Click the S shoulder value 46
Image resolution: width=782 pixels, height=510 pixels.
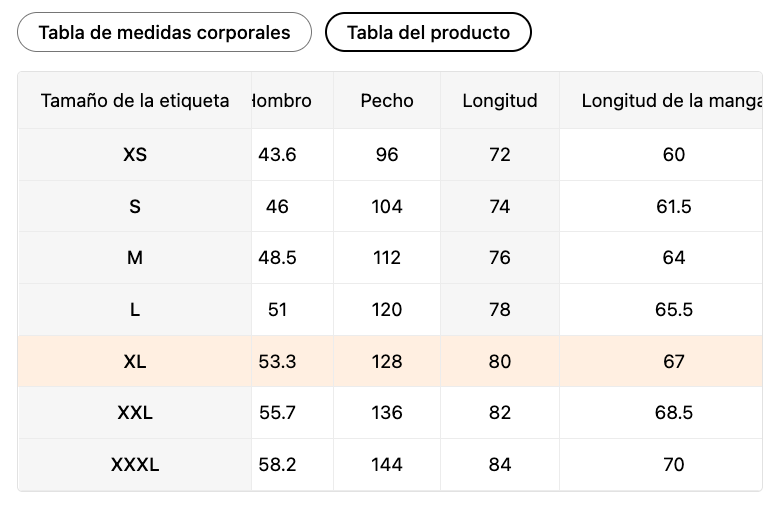click(277, 207)
